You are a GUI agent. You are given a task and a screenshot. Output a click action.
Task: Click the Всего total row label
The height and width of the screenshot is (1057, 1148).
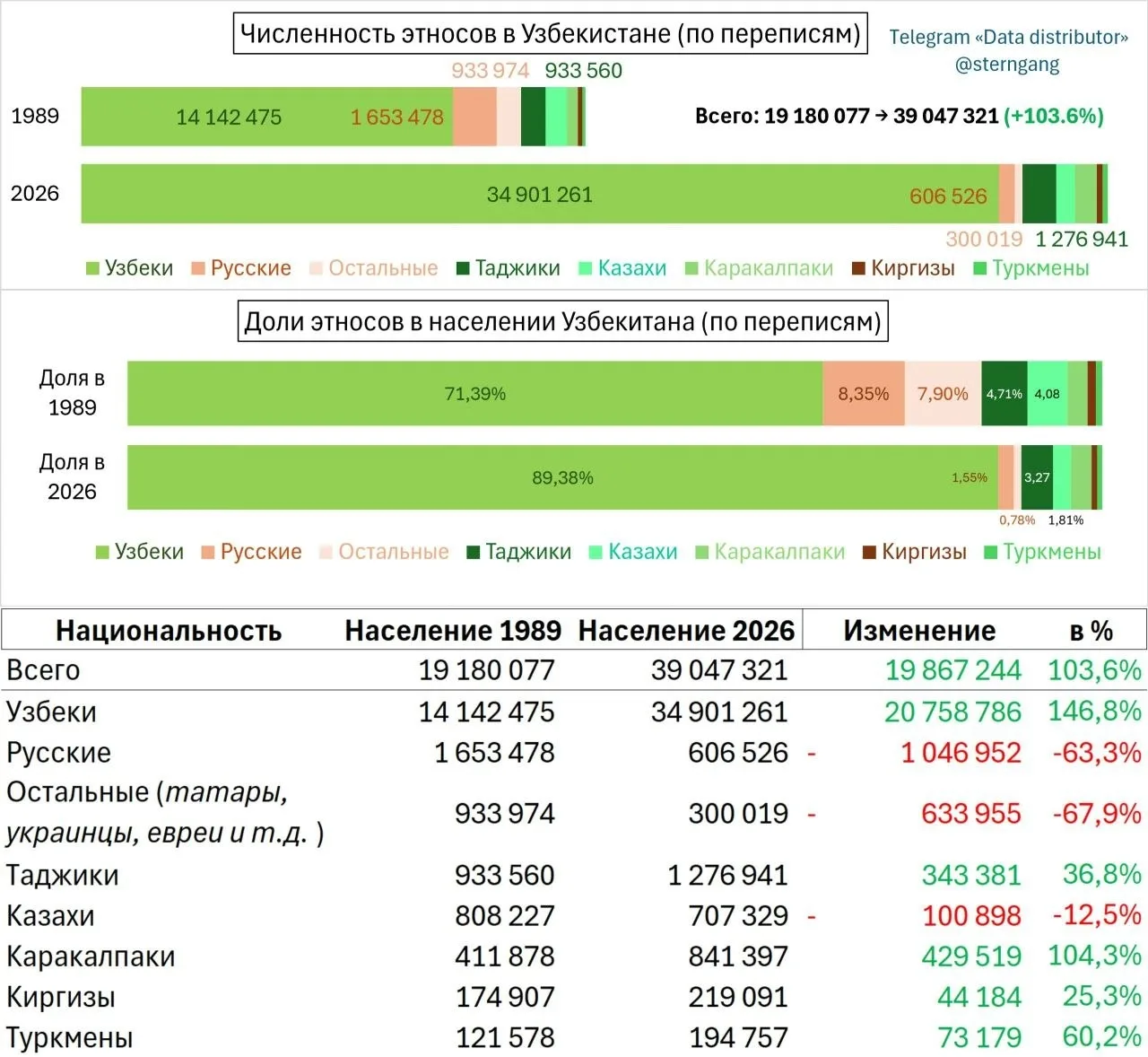(43, 670)
